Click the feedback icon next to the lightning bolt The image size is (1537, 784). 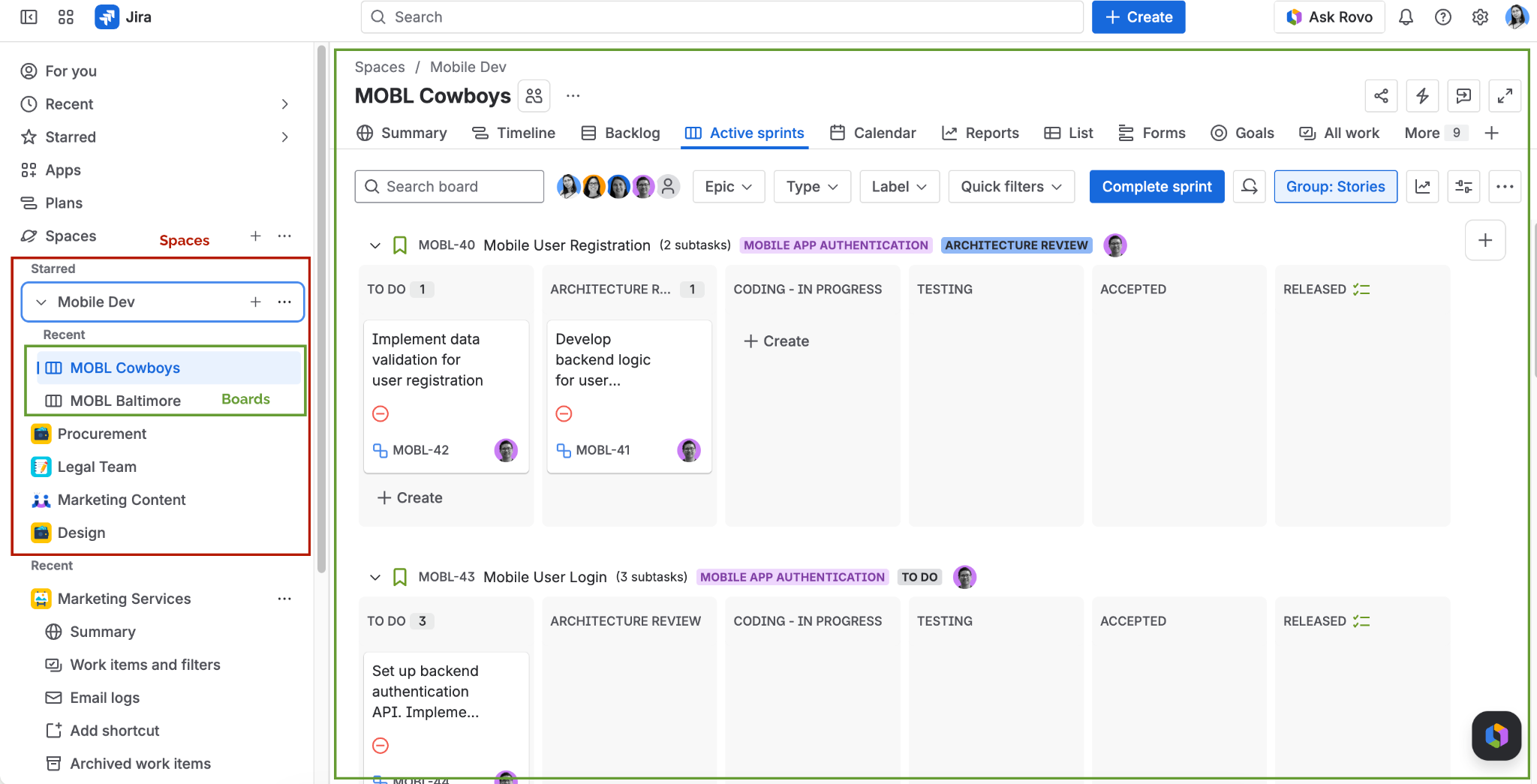(1463, 96)
